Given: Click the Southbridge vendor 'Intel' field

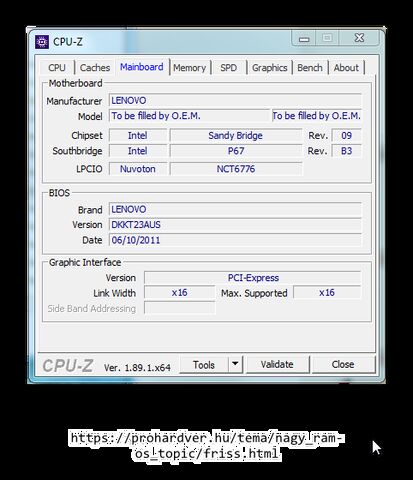Looking at the screenshot, I should pyautogui.click(x=138, y=151).
